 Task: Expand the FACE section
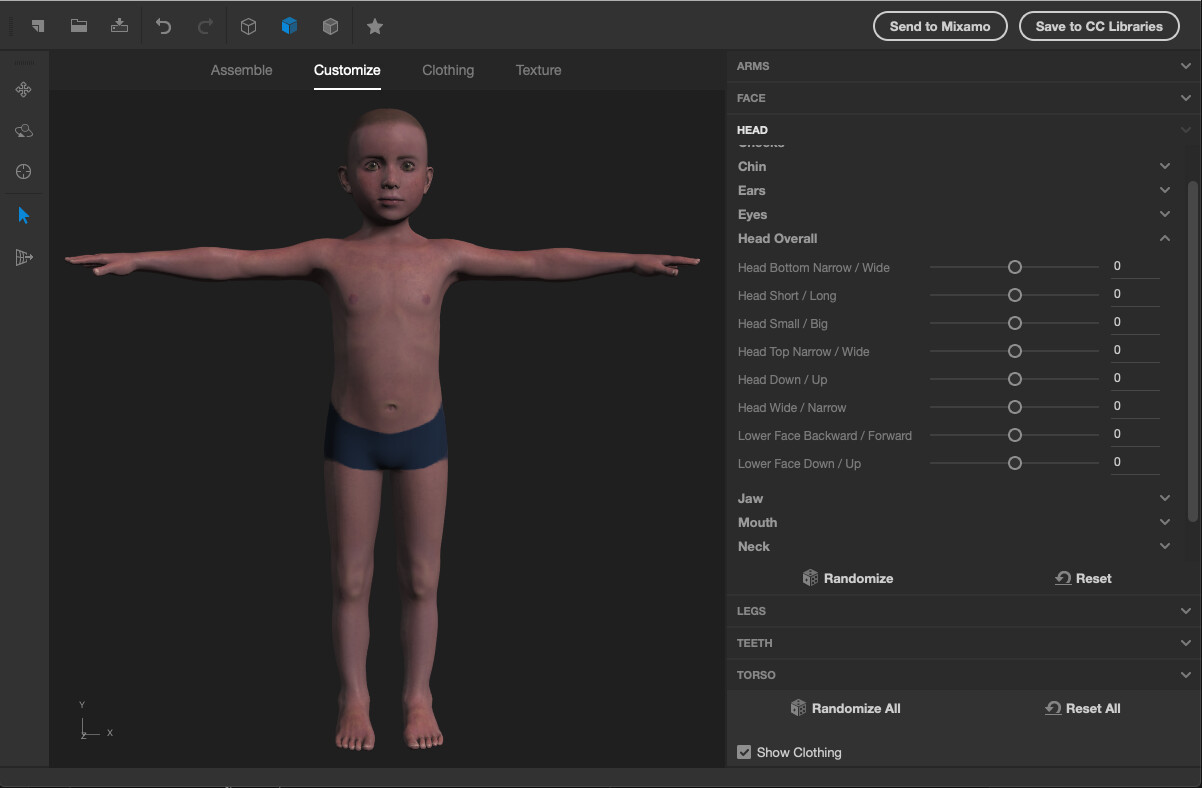point(964,98)
